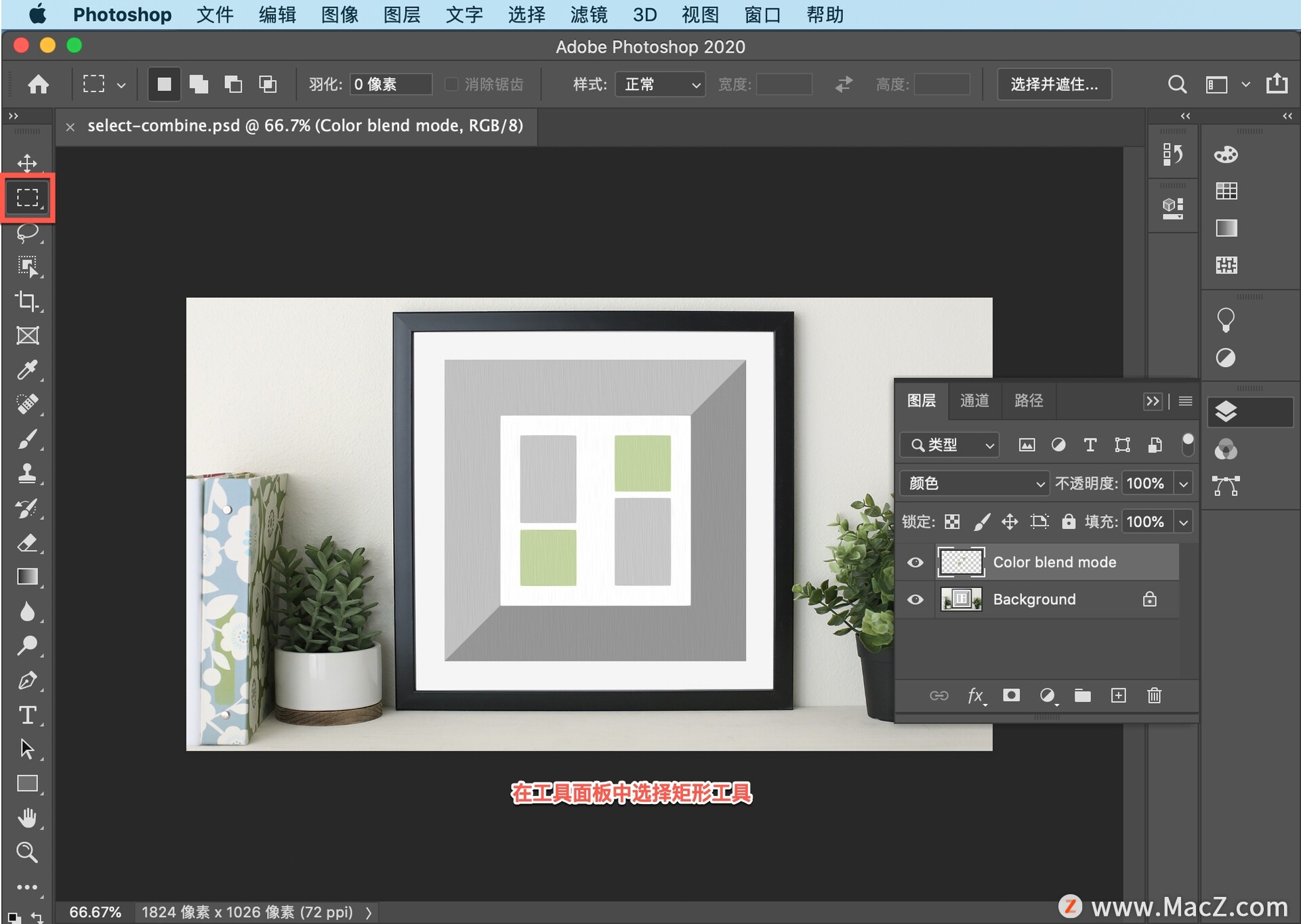Viewport: 1301px width, 924px height.
Task: Create a new layer with plus icon
Action: (x=1118, y=695)
